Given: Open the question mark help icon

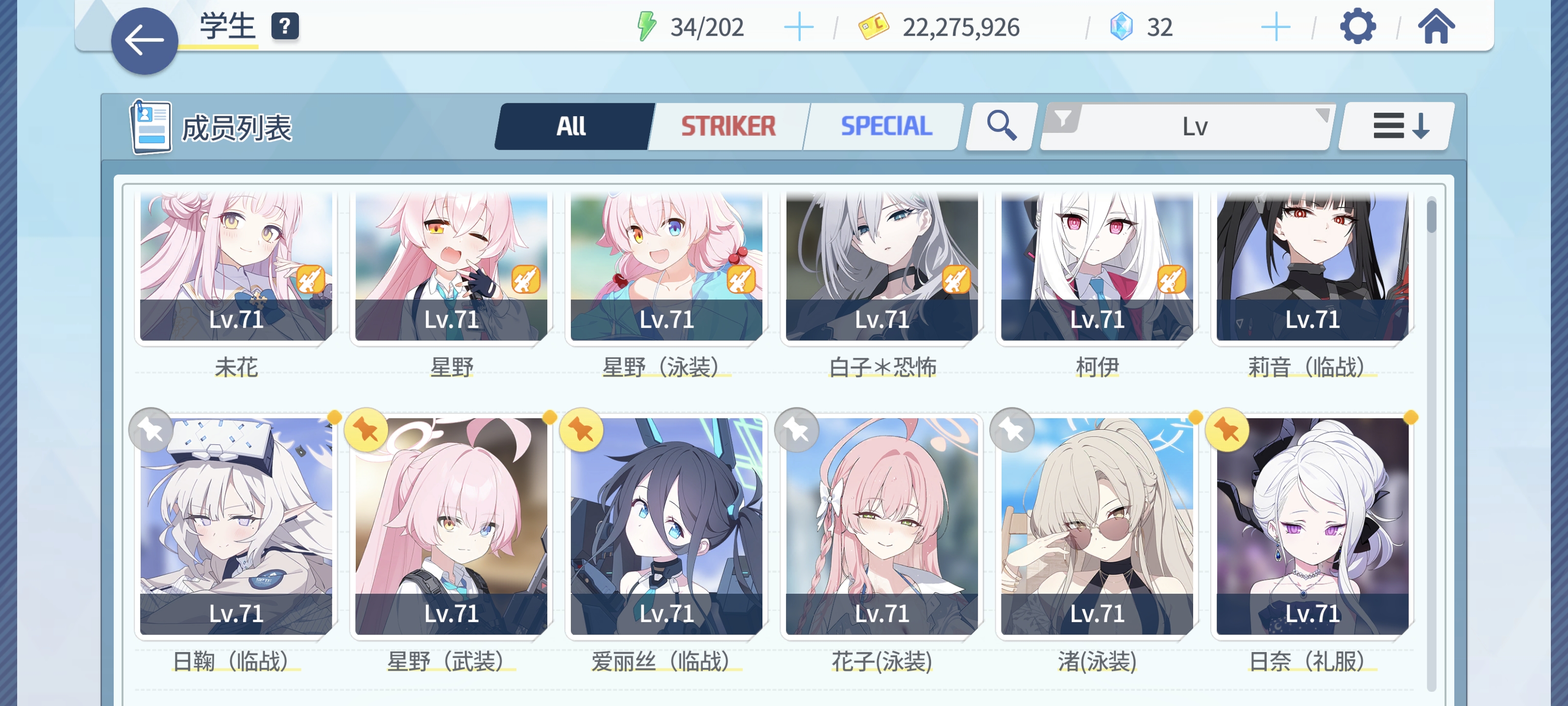Looking at the screenshot, I should (x=285, y=27).
